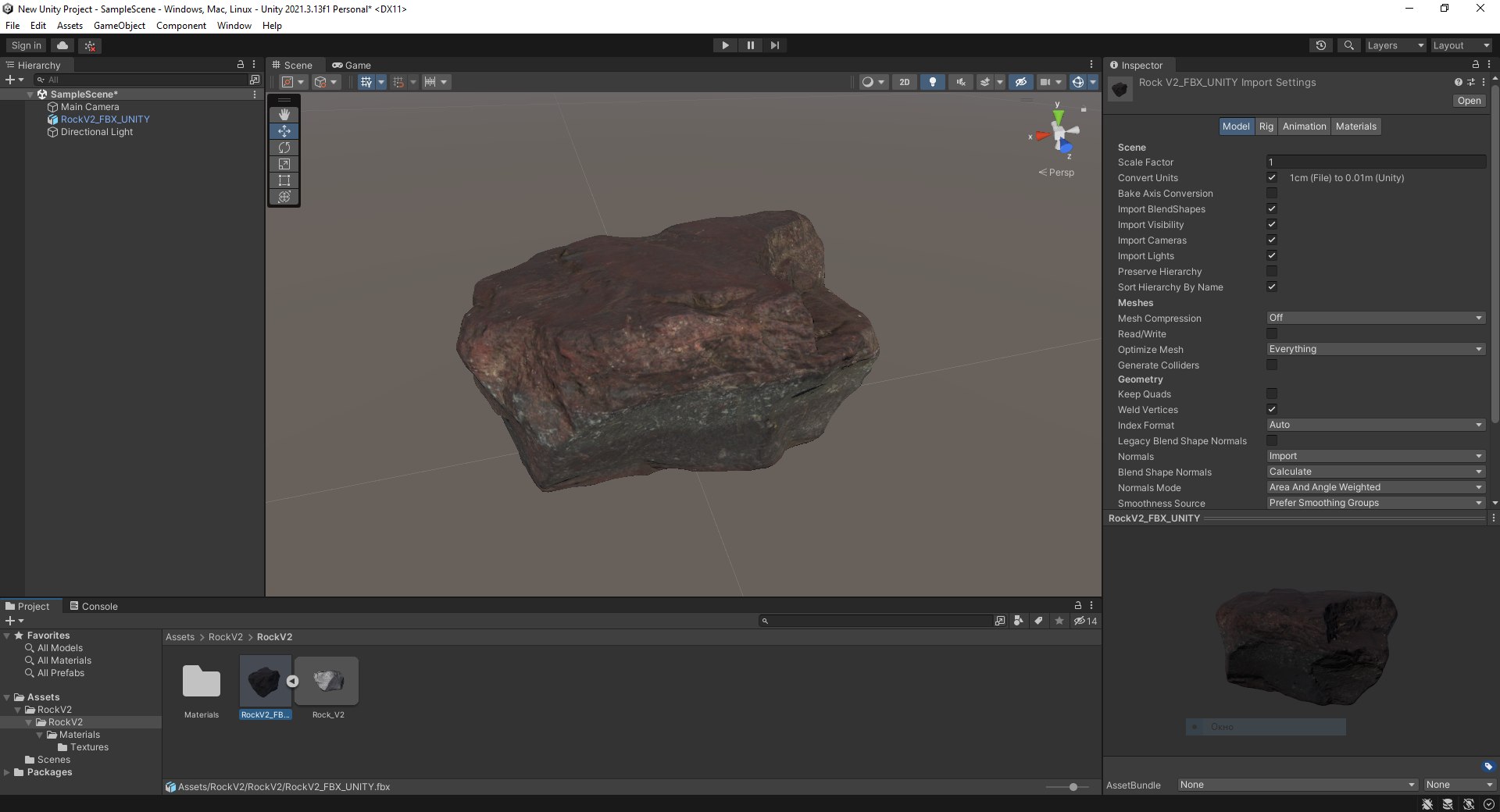Open the GameObject menu
Image resolution: width=1500 pixels, height=812 pixels.
pyautogui.click(x=120, y=26)
